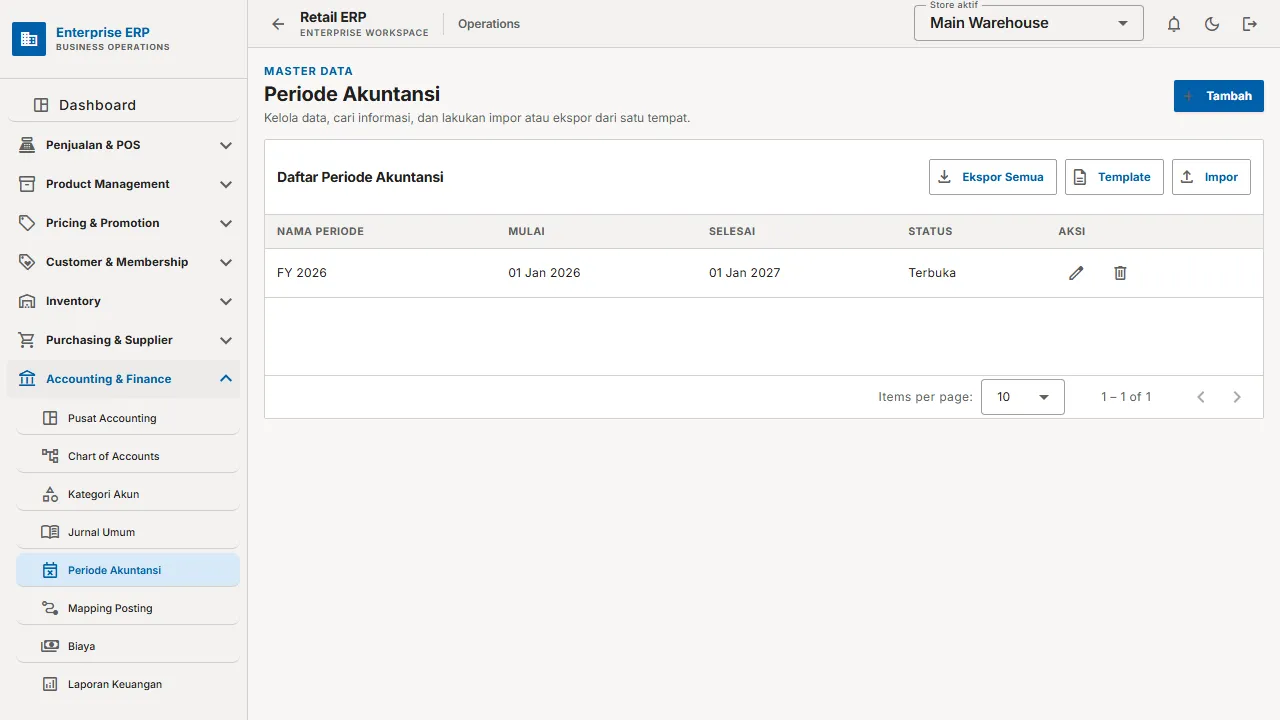Download the Template file button
This screenshot has width=1280, height=720.
[1114, 177]
